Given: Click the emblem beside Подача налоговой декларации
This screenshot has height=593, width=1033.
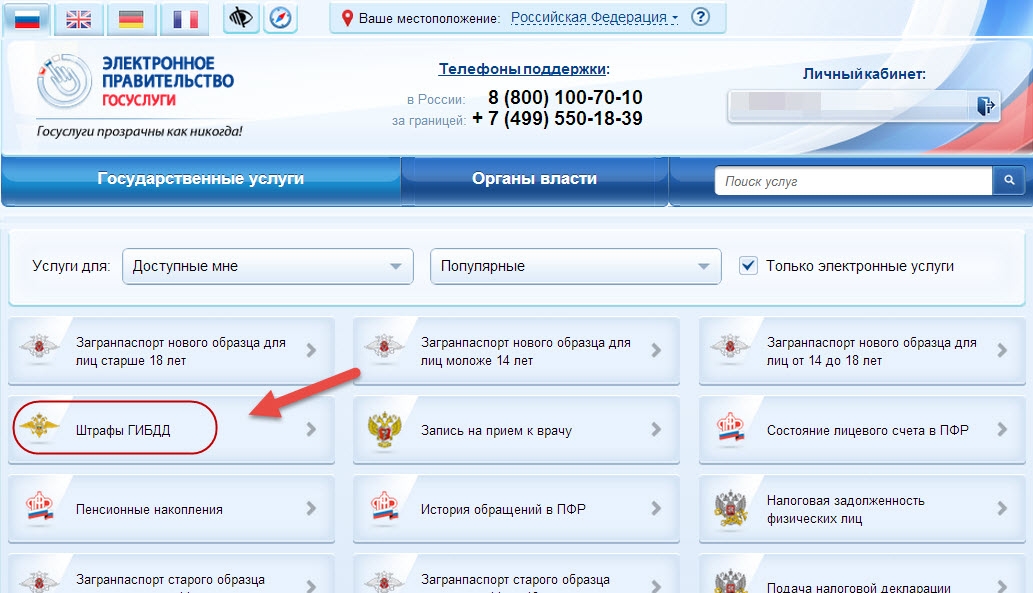Looking at the screenshot, I should (x=730, y=582).
